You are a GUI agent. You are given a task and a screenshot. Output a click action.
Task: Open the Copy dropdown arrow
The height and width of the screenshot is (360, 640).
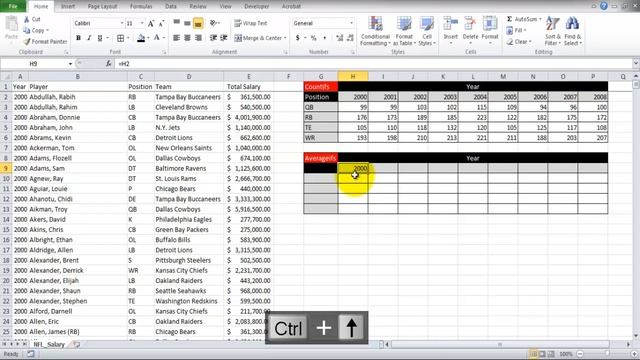tap(47, 31)
